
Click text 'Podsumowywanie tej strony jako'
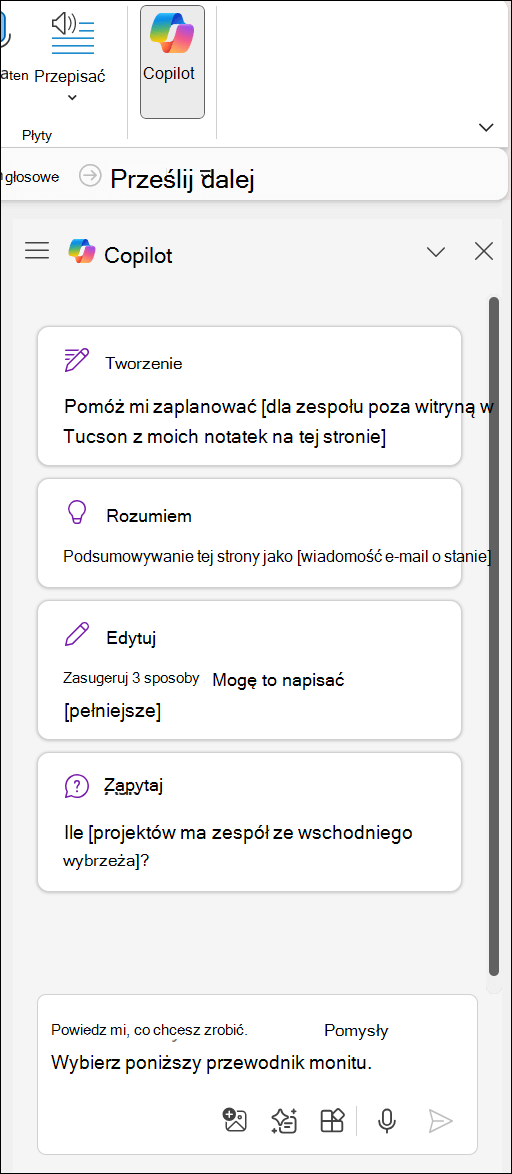179,556
